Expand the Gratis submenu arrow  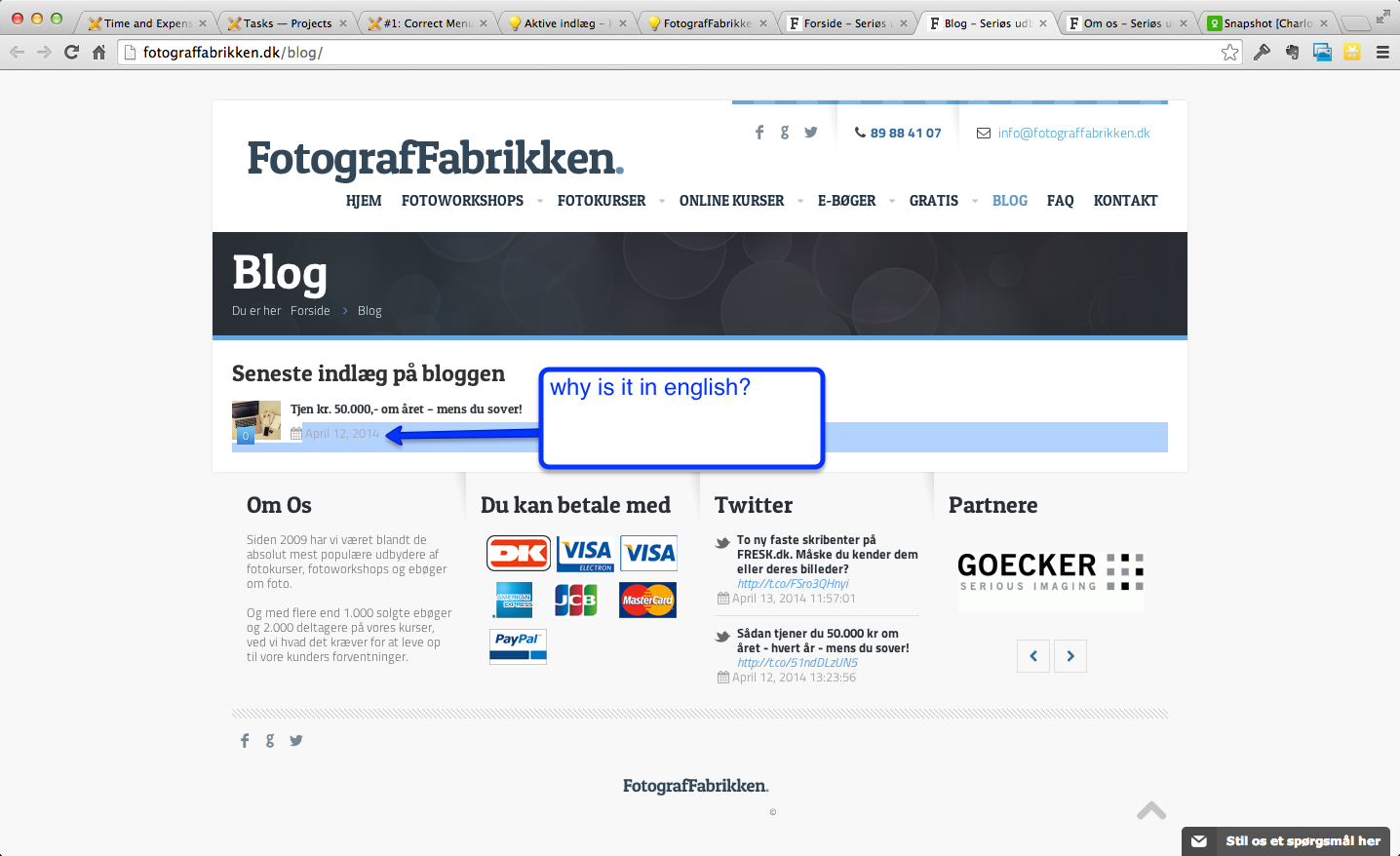[975, 202]
